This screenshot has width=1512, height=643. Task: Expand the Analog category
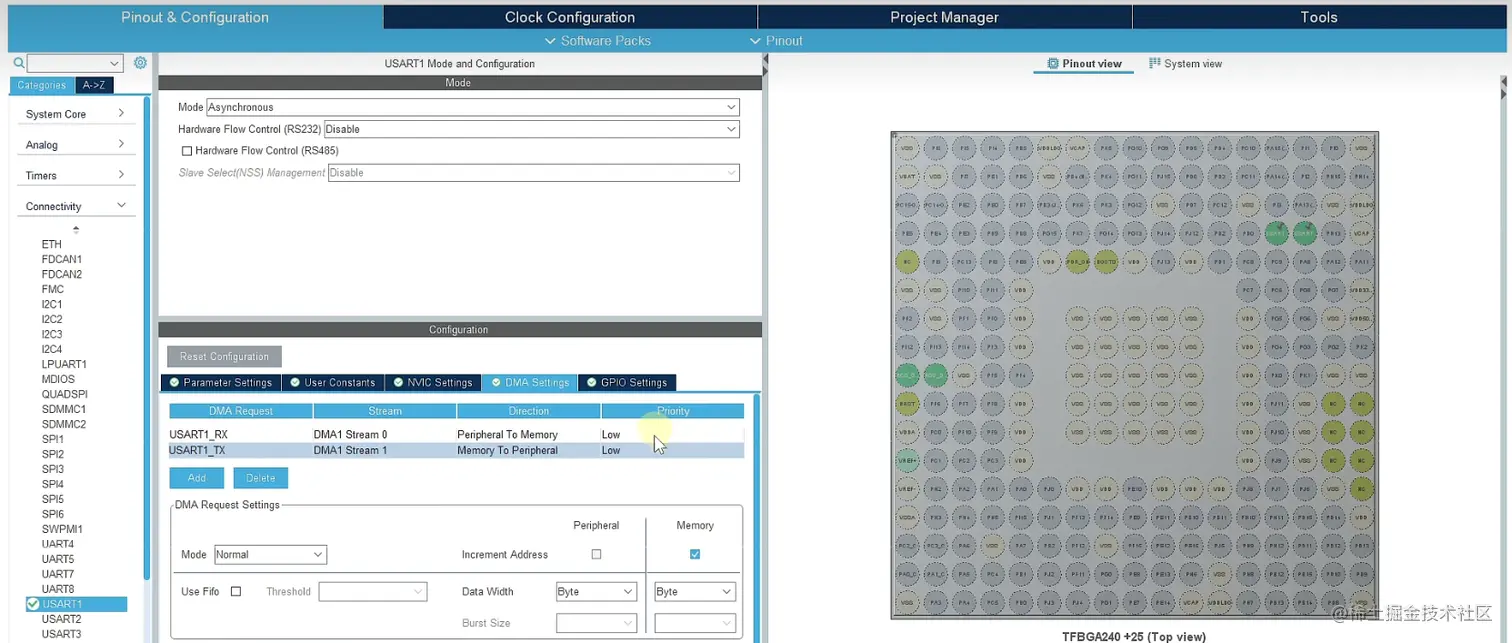pos(76,145)
